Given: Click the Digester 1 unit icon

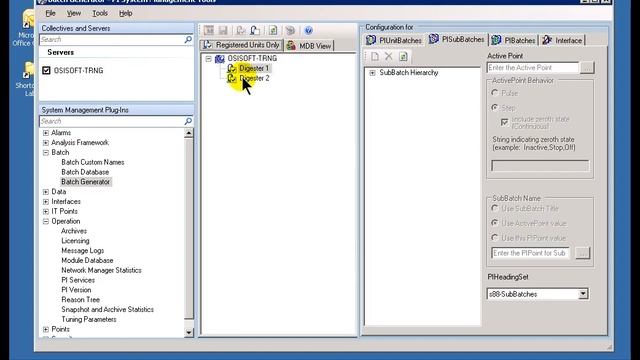Looking at the screenshot, I should (x=232, y=68).
